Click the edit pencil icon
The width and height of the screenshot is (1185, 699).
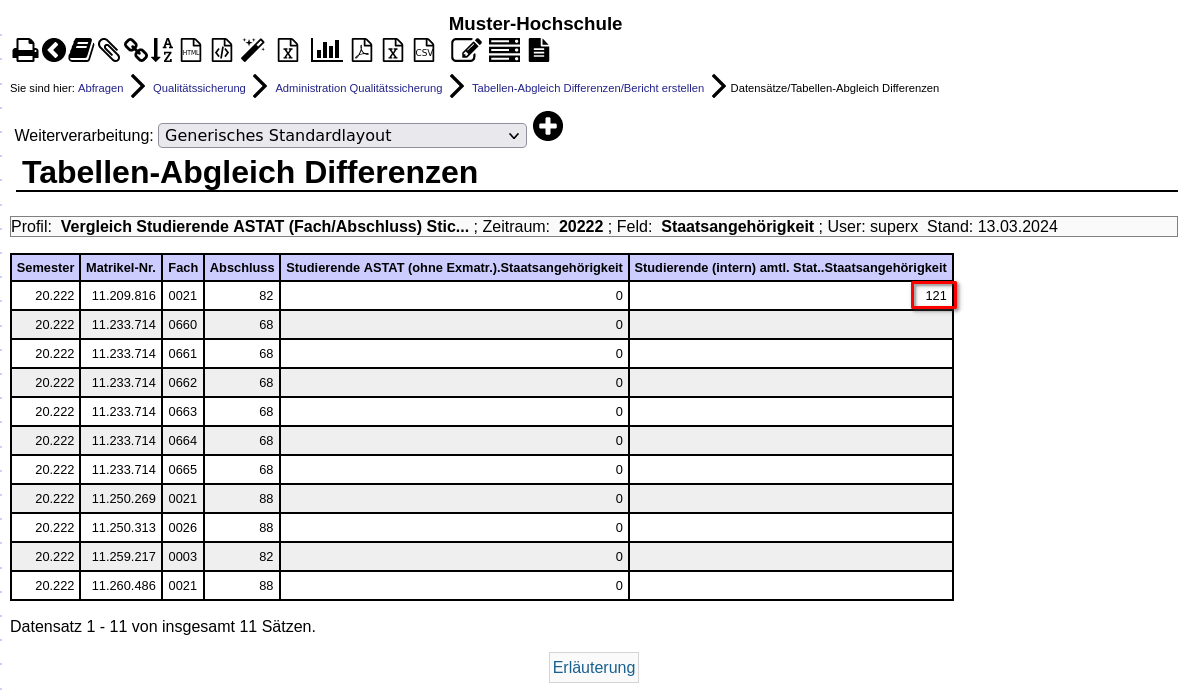coord(466,50)
